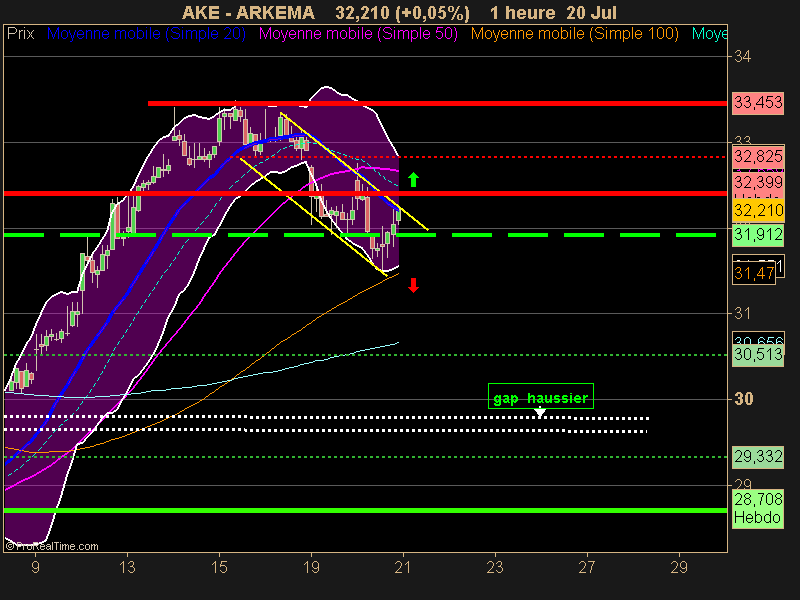Screen dimensions: 800x600
Task: Click the bold 30 price axis value
Action: (x=743, y=398)
